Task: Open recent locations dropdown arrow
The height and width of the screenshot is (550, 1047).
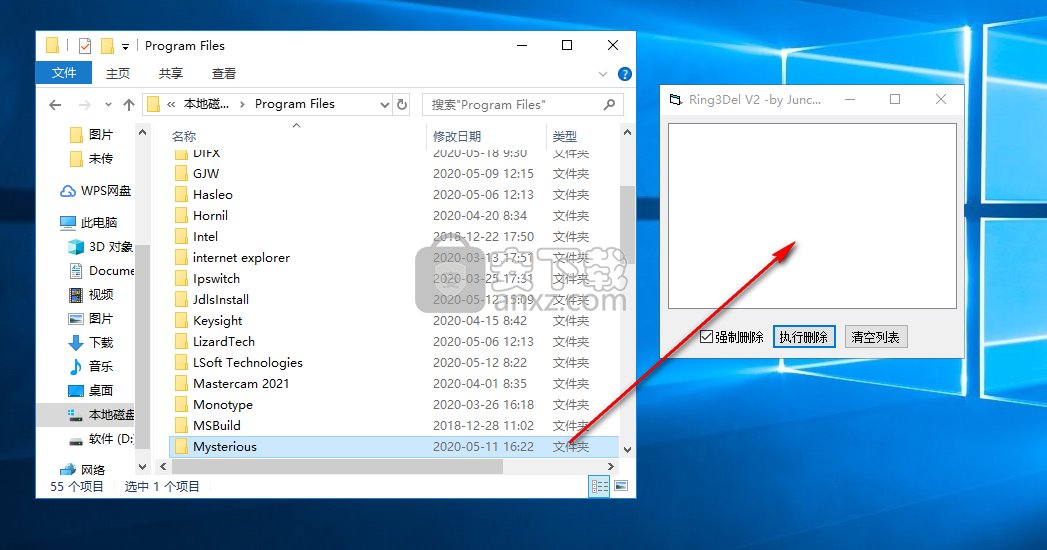Action: (x=108, y=105)
